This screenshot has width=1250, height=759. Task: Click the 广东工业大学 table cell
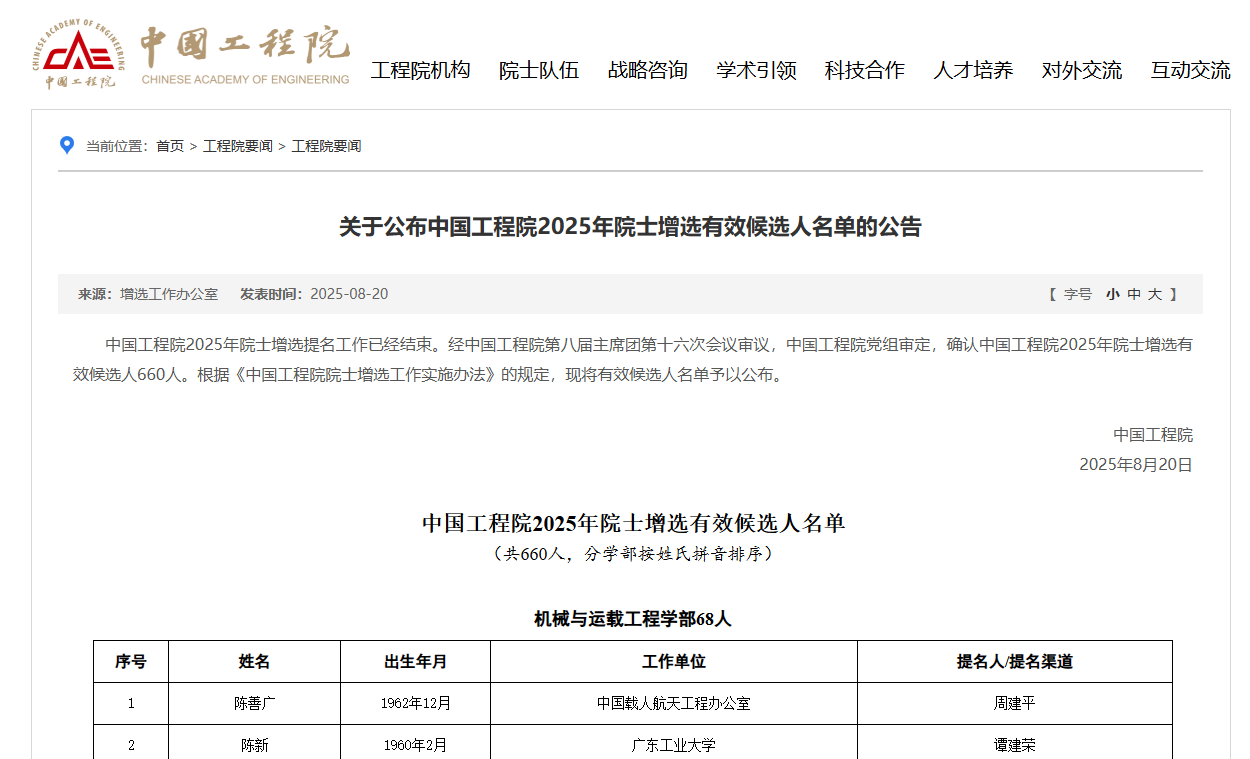[x=673, y=745]
